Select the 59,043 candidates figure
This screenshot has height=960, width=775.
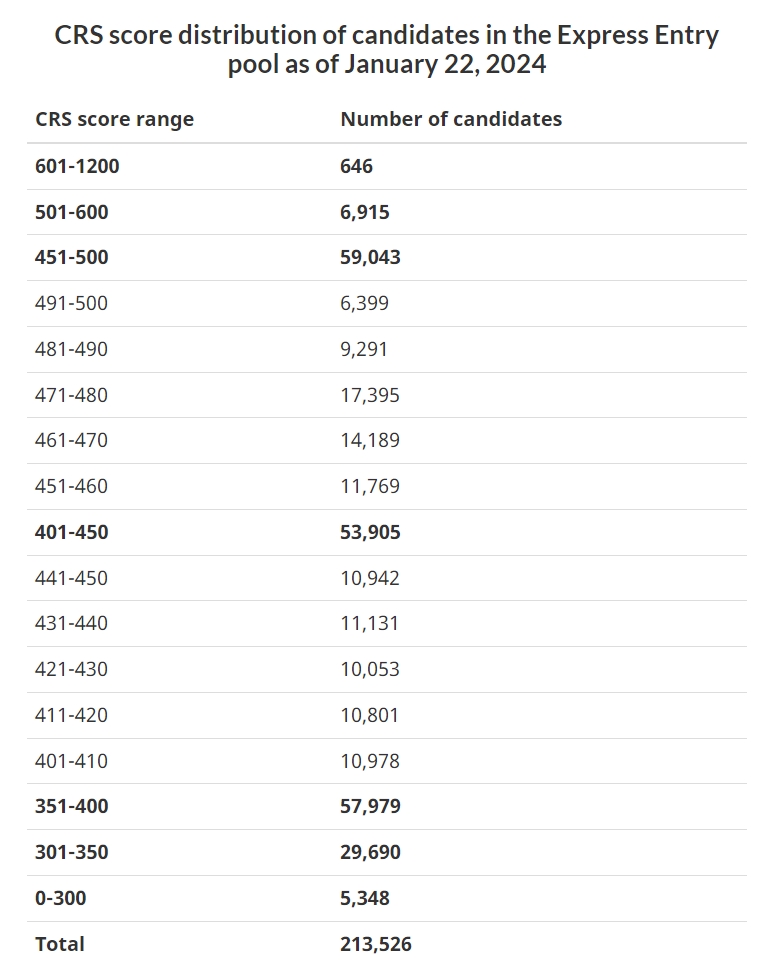tap(370, 257)
